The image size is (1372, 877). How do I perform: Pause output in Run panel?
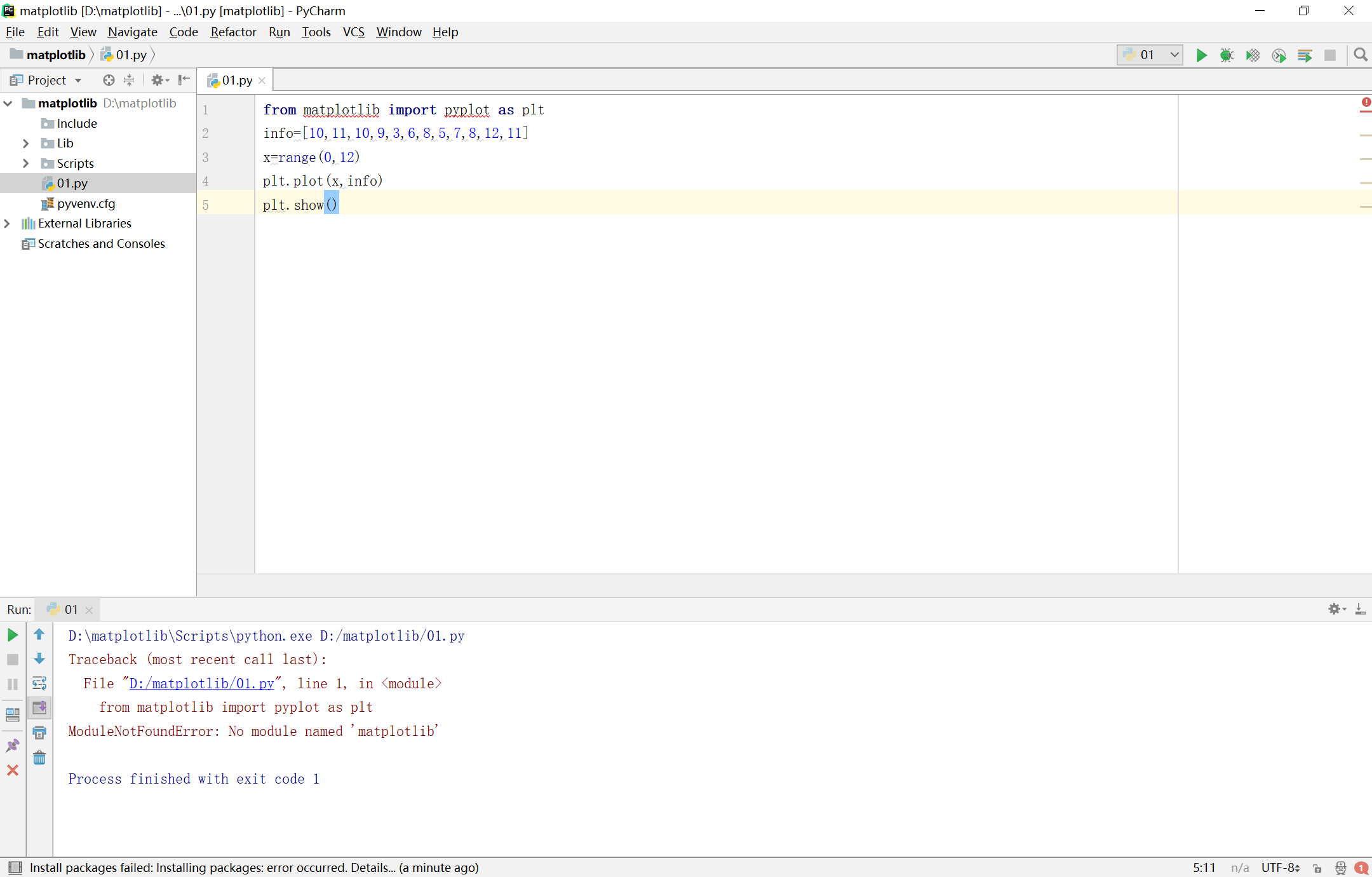(x=12, y=684)
